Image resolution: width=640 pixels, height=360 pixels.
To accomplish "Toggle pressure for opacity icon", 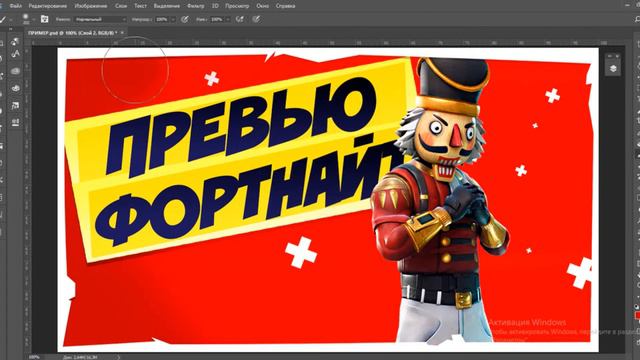I will click(184, 19).
